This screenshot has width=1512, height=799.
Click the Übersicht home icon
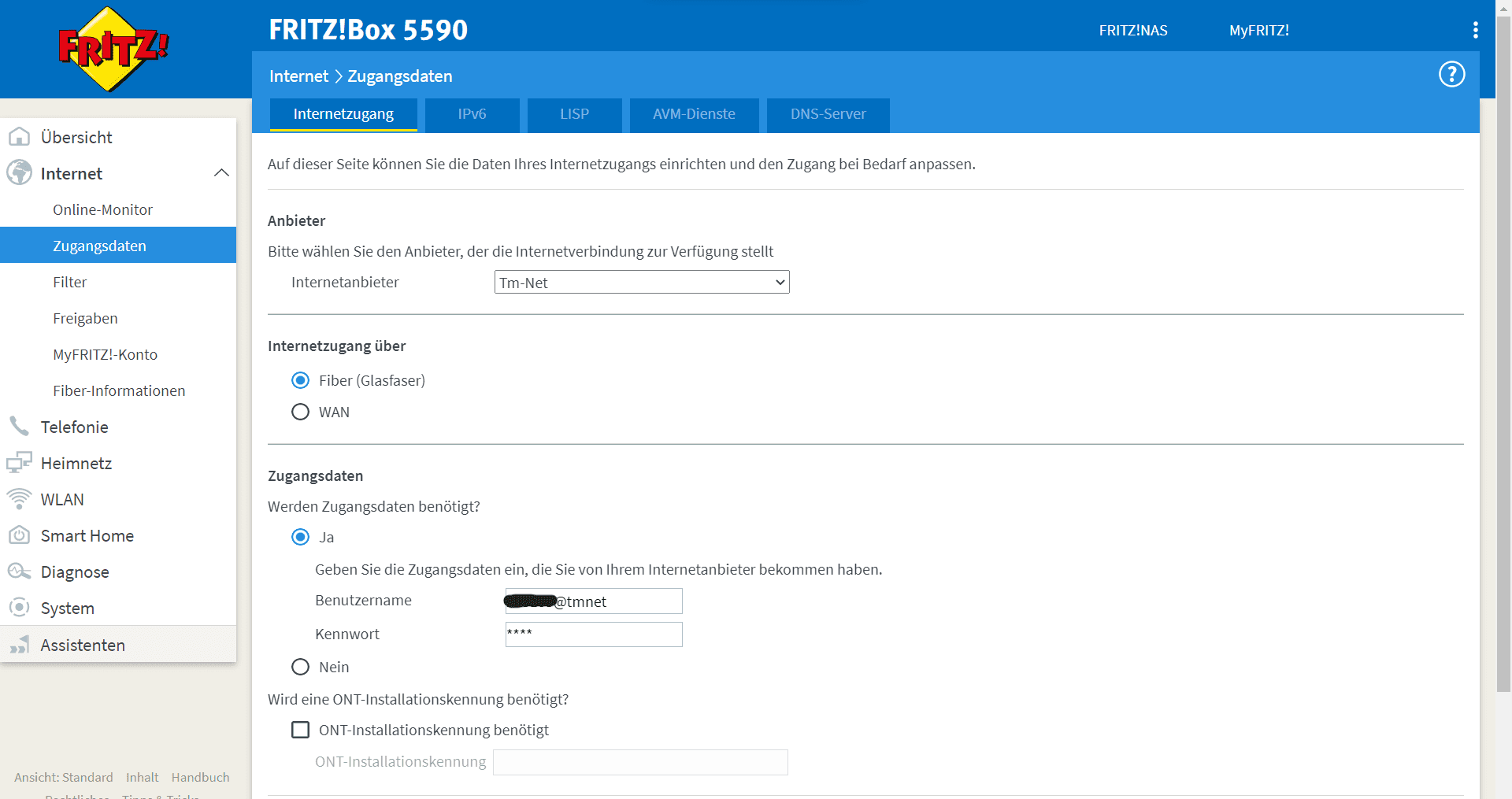click(19, 137)
